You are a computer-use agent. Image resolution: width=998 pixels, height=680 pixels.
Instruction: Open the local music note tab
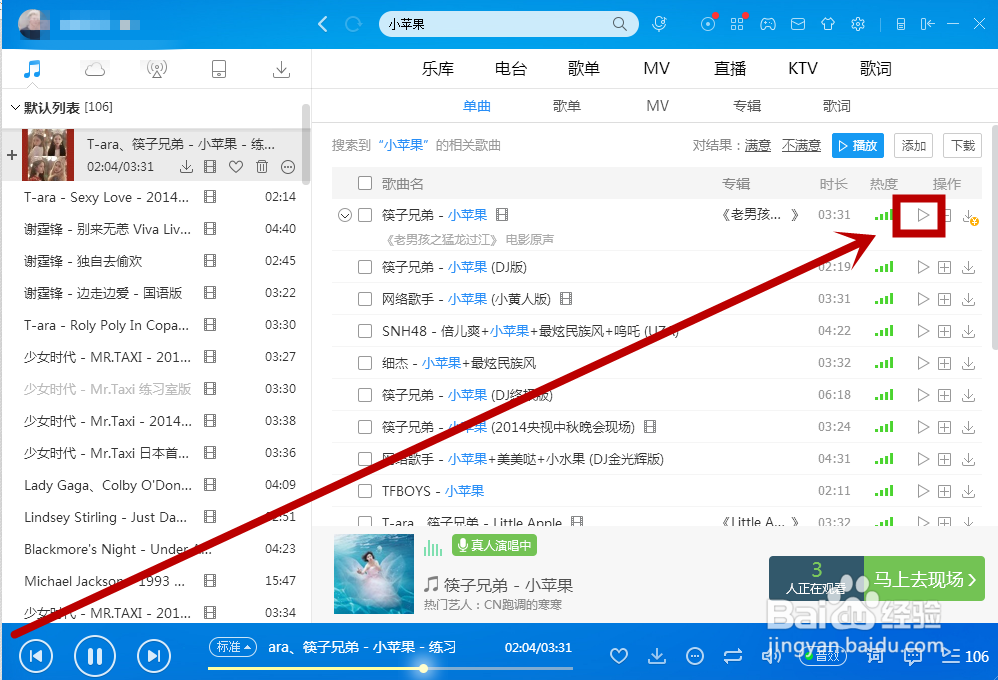coord(32,69)
